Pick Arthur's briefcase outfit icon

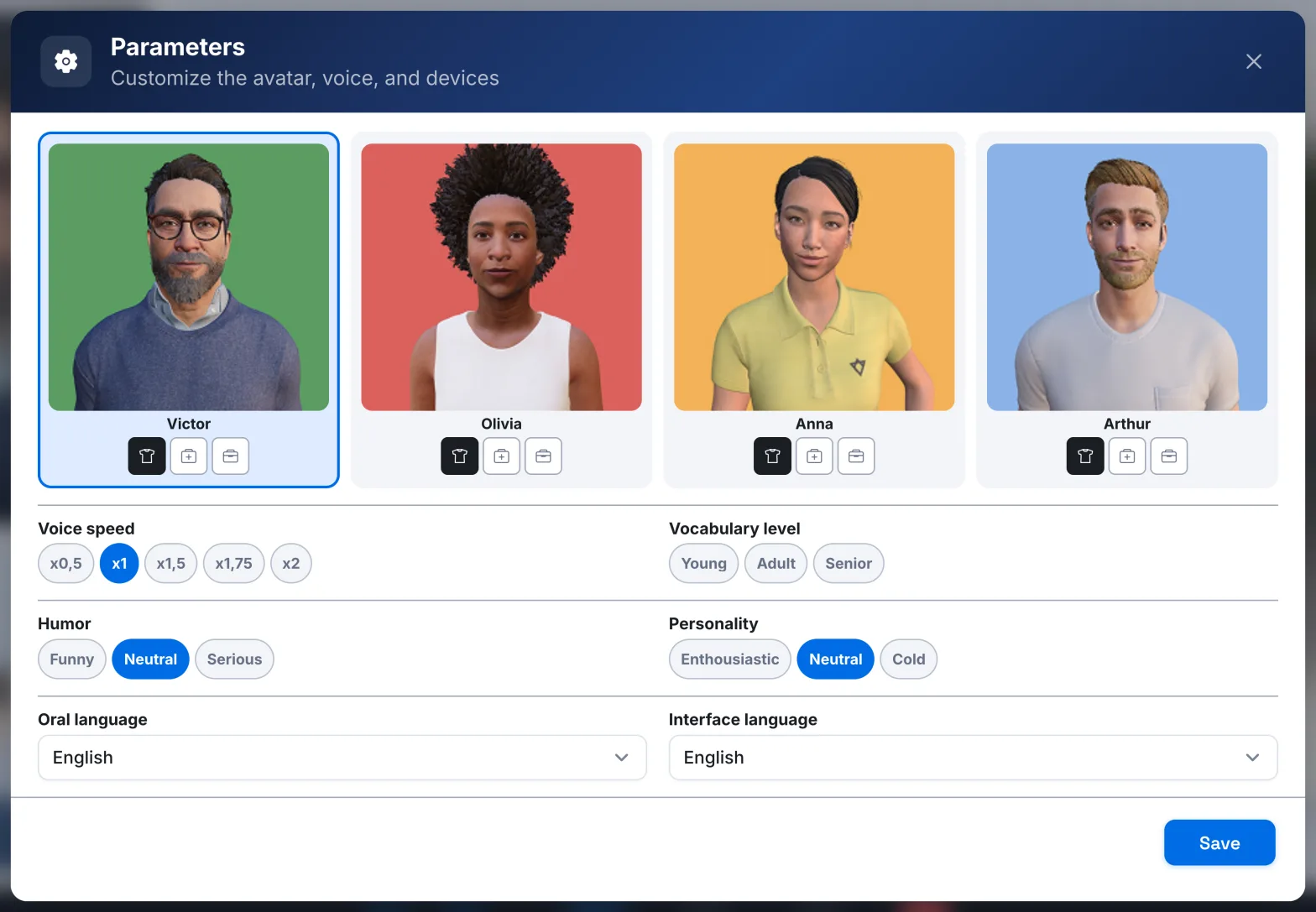pyautogui.click(x=1169, y=456)
